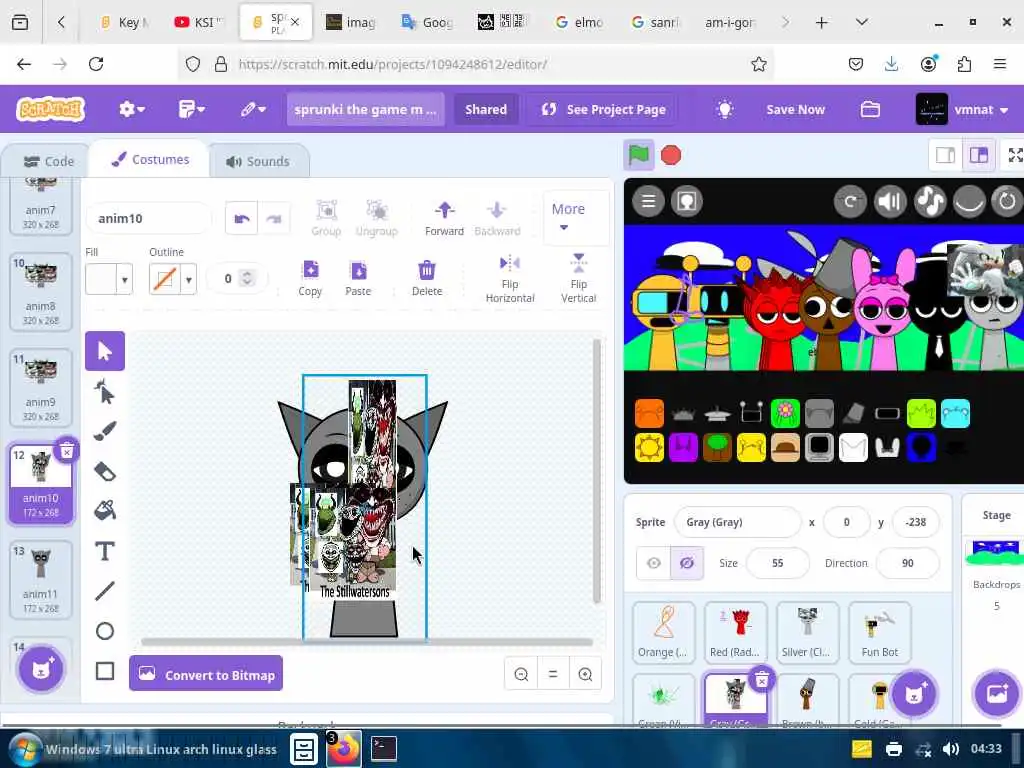Select the Line tool
Screen dimensions: 1024x768
click(104, 591)
